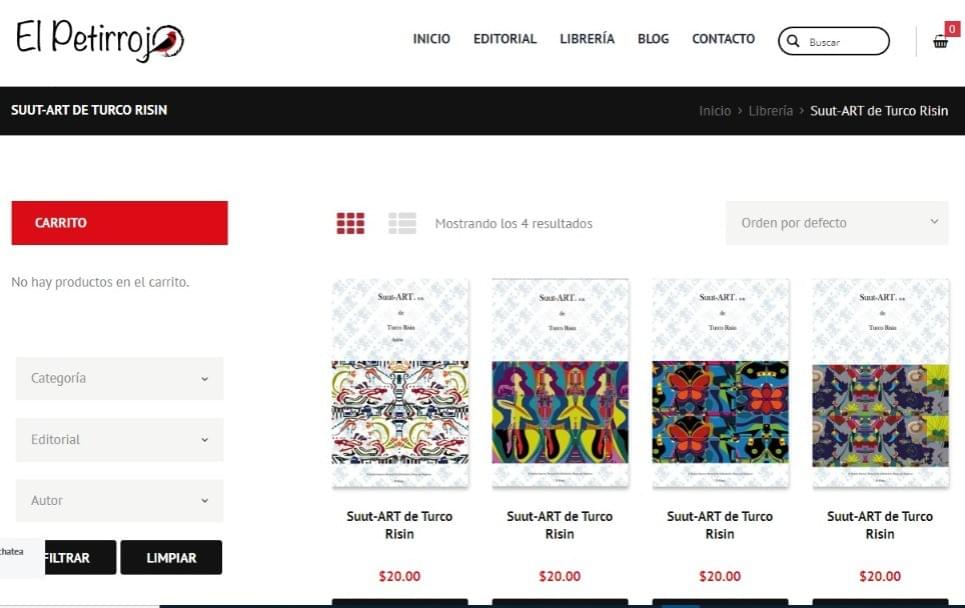Open the LIBRERÍA menu item
The image size is (965, 608).
coord(587,39)
